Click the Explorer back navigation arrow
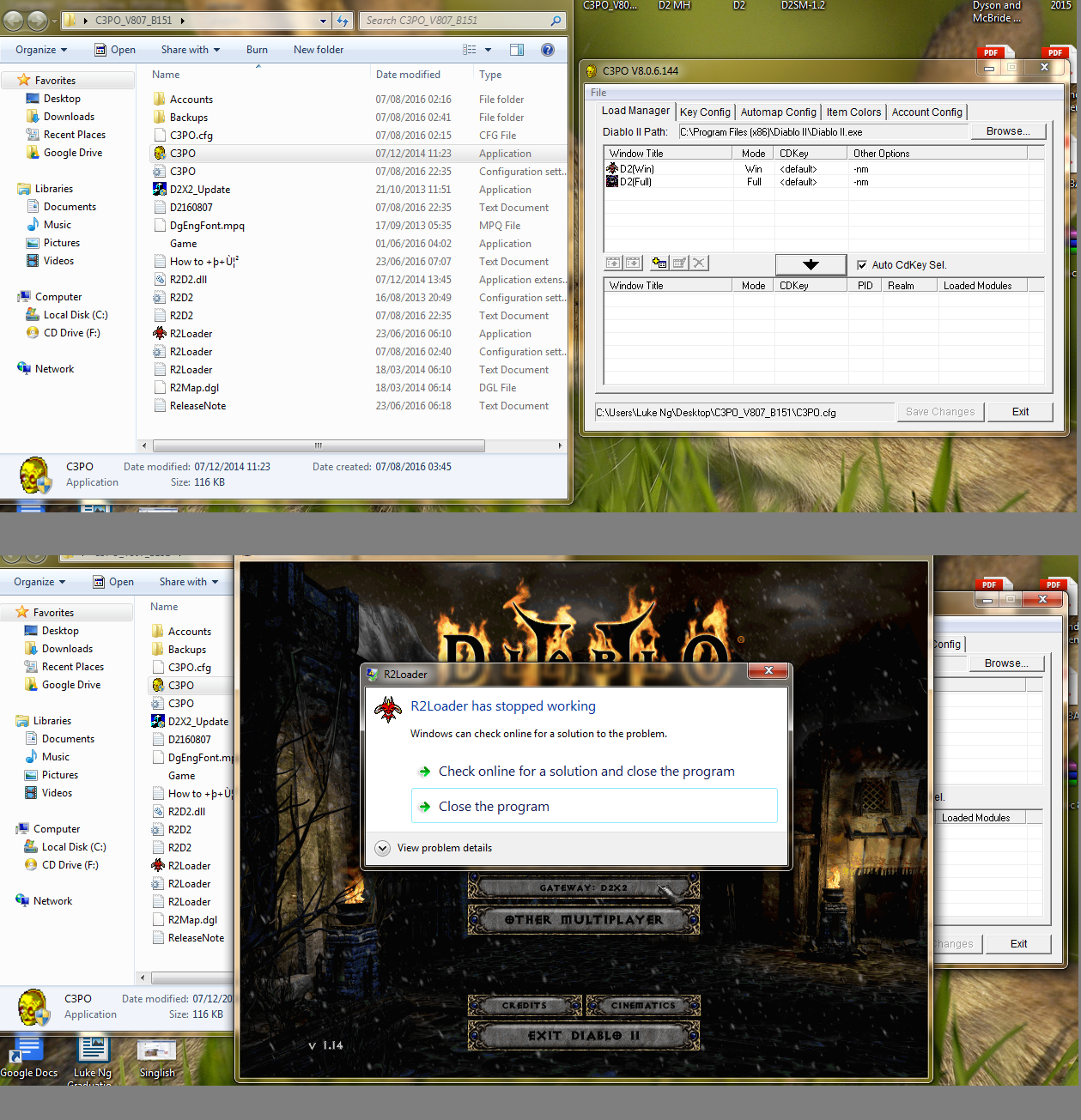 pos(14,21)
